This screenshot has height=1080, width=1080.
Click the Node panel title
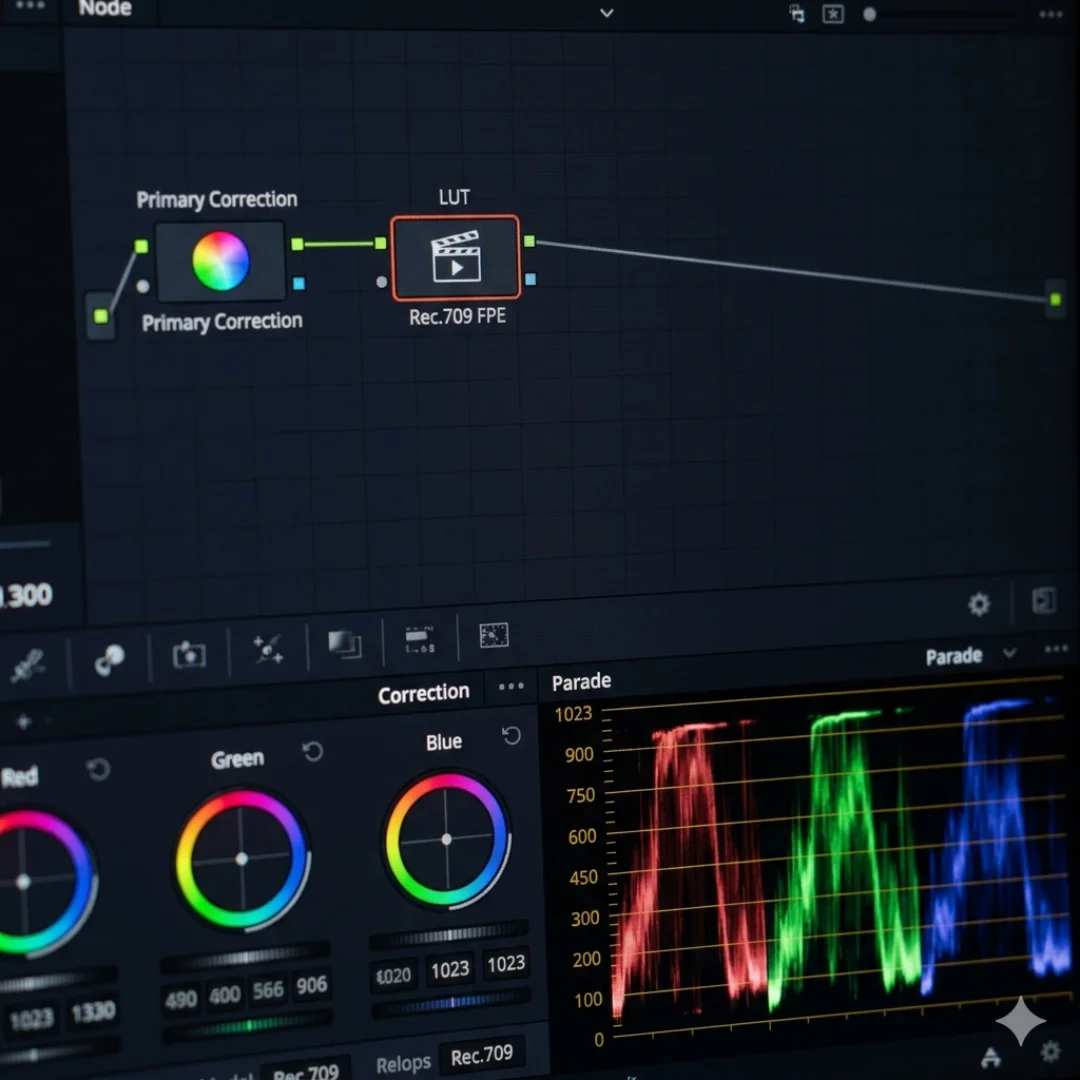pos(105,8)
